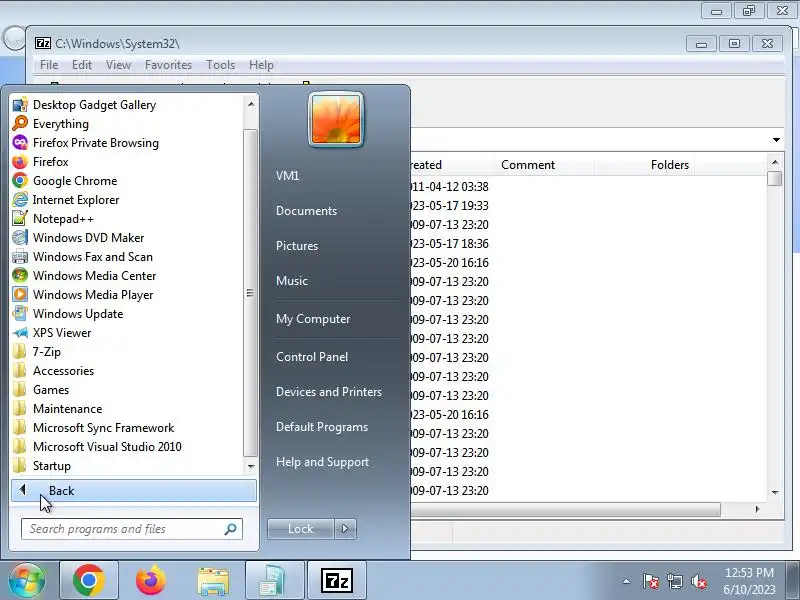Image resolution: width=800 pixels, height=600 pixels.
Task: Open Help and Support
Action: [x=322, y=462]
